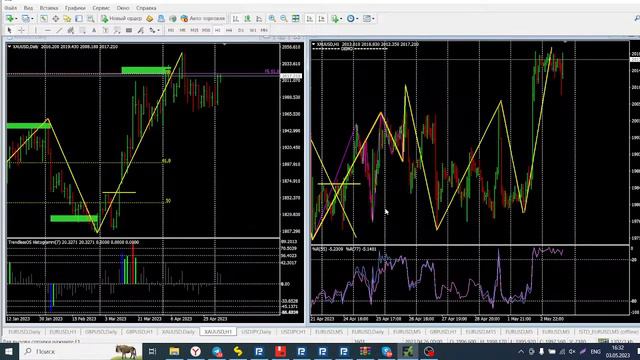Select the arrow cursor tool

[9, 30]
